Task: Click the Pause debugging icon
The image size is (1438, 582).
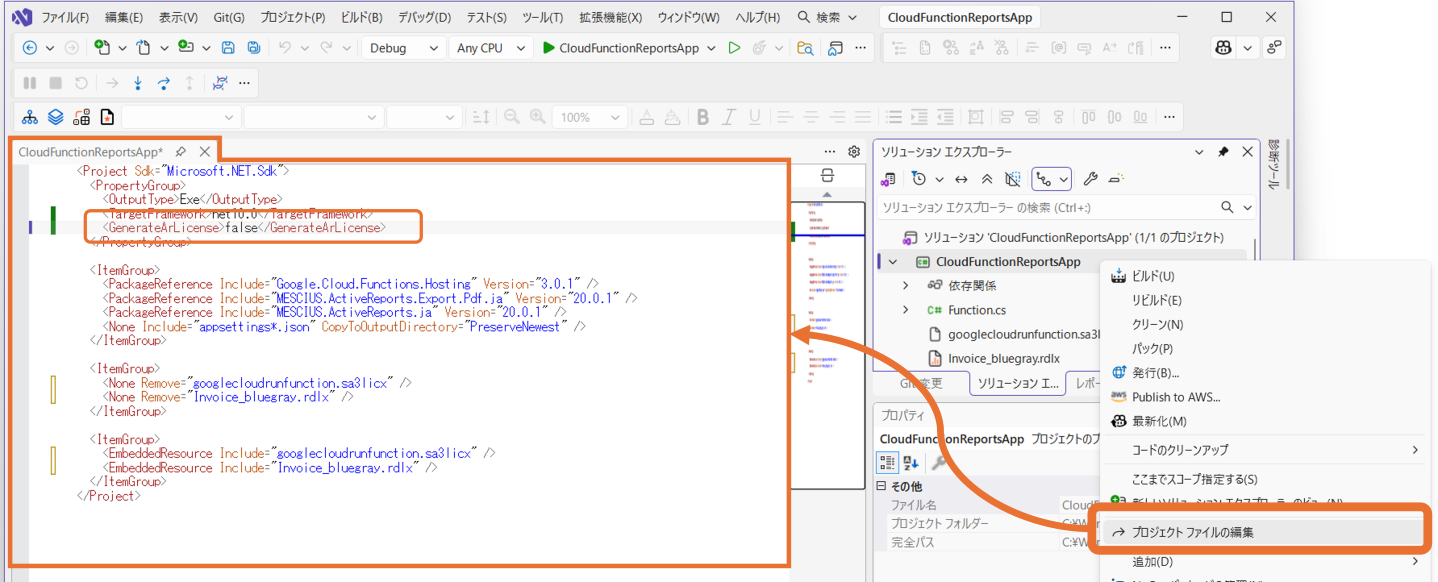Action: click(x=30, y=83)
